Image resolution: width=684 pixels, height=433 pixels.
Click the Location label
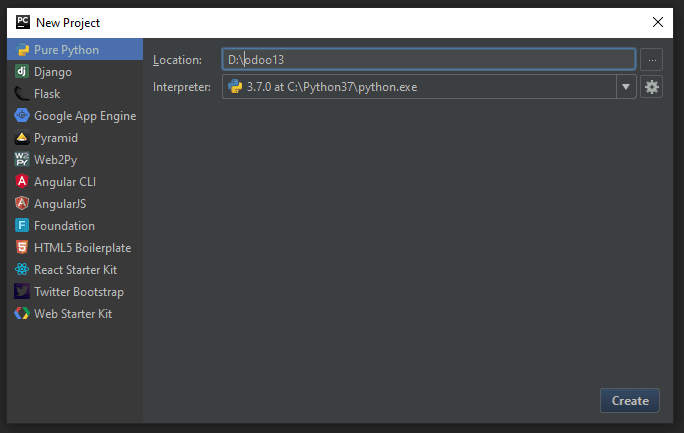[178, 60]
